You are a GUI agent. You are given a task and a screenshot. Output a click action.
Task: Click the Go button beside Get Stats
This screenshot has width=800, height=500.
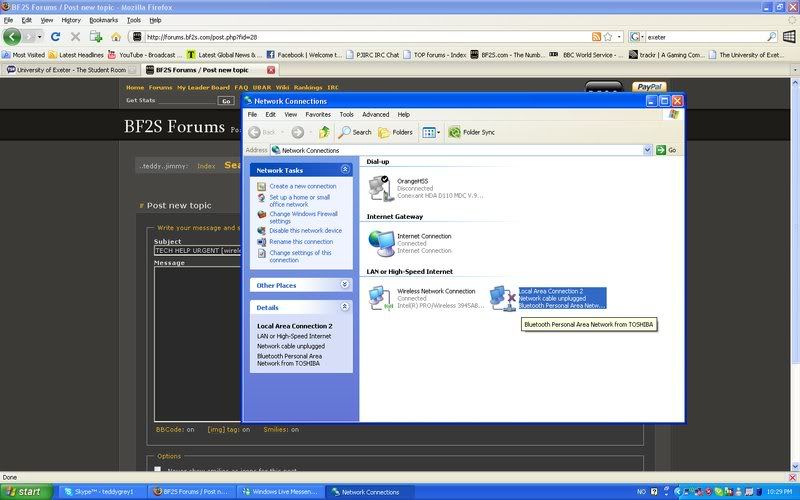tap(226, 101)
